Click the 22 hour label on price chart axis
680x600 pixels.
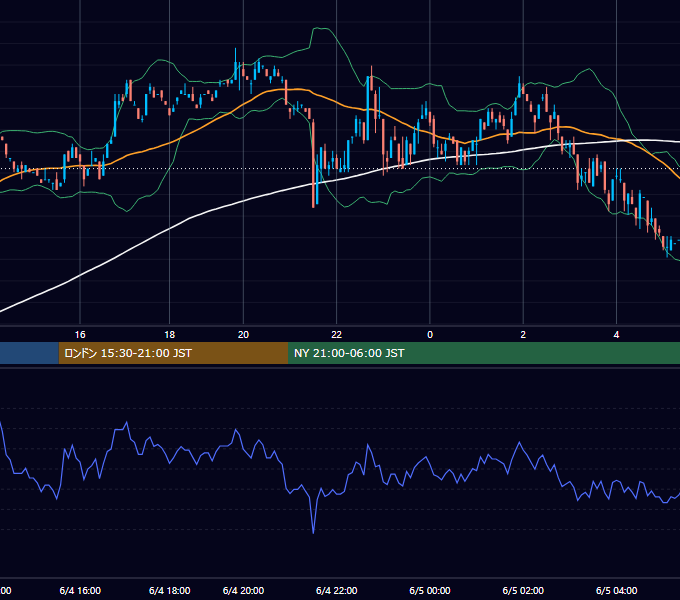tap(337, 335)
